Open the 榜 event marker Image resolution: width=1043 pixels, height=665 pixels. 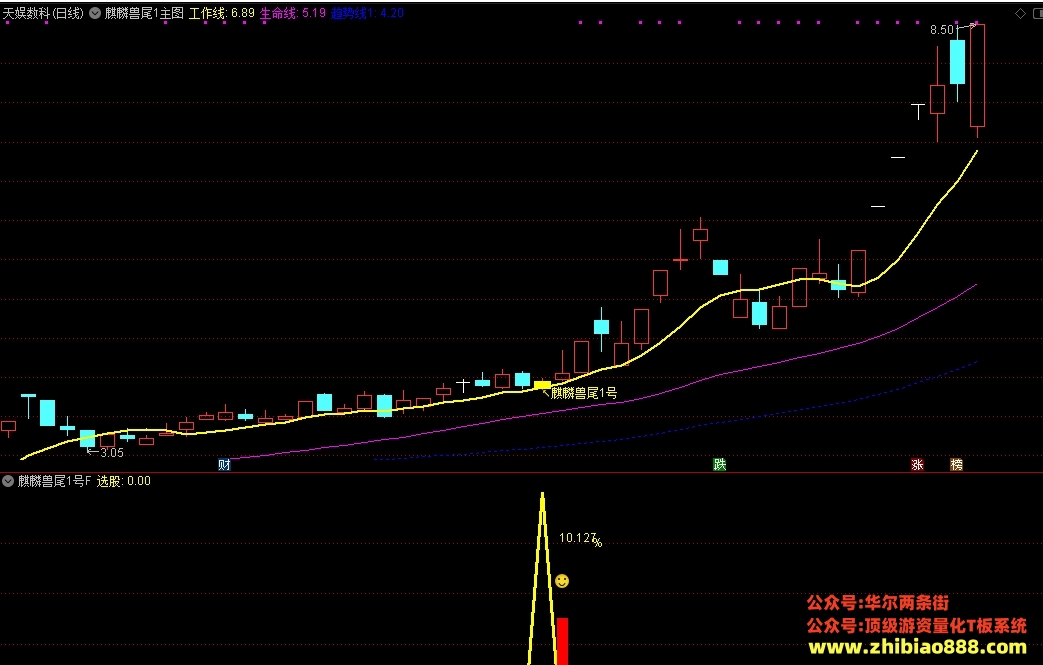point(957,465)
